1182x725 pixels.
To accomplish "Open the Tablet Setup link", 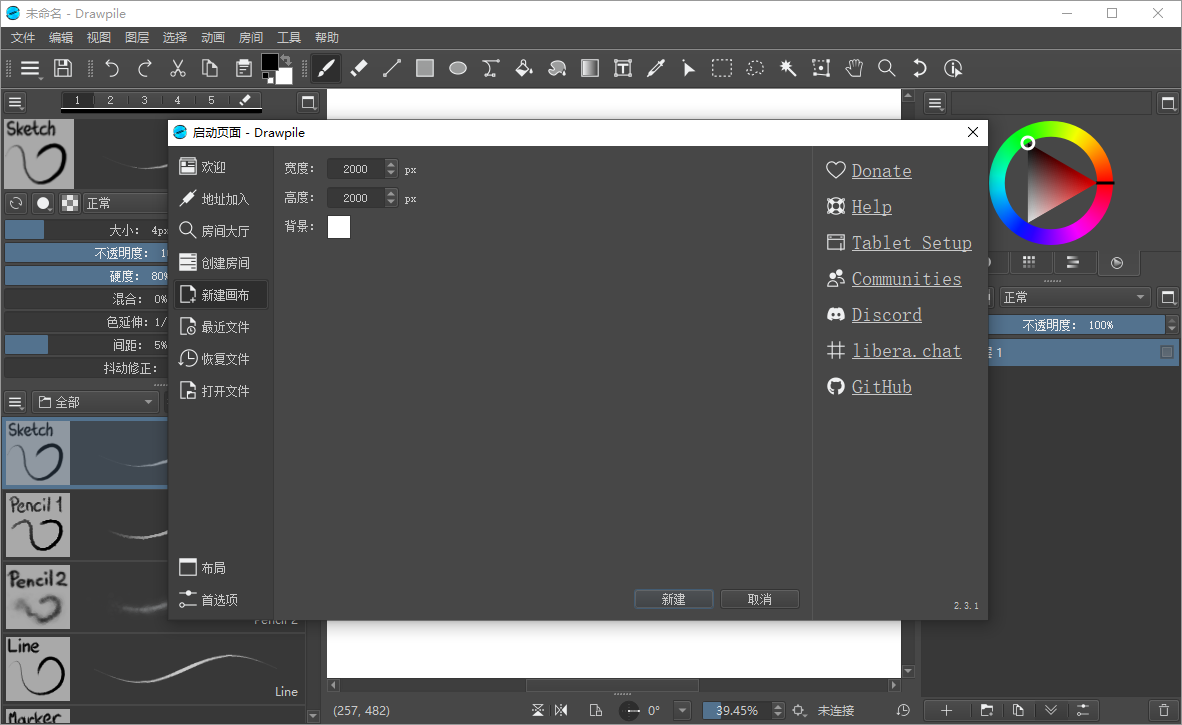I will [x=911, y=243].
